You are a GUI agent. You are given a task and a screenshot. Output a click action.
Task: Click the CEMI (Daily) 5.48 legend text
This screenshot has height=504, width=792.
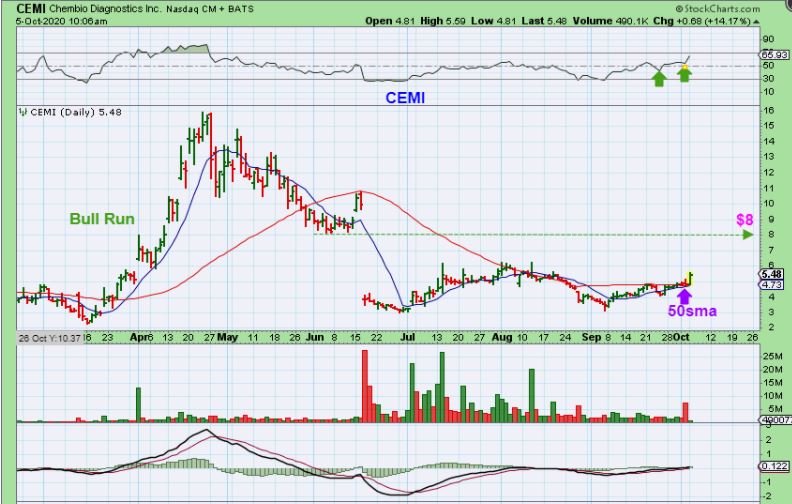76,112
